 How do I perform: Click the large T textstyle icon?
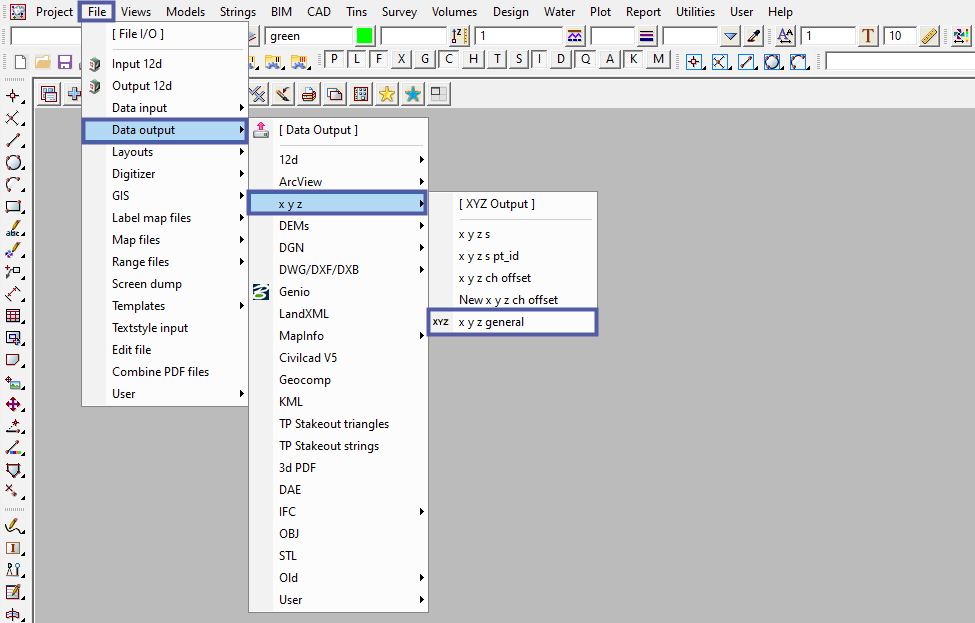pos(868,36)
